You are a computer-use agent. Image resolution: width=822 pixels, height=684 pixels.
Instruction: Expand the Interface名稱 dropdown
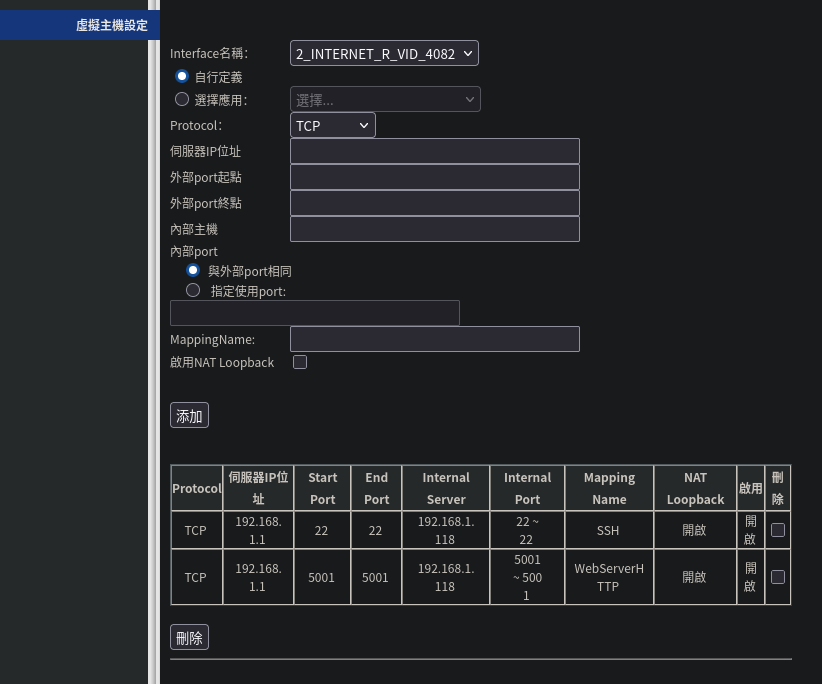pyautogui.click(x=384, y=53)
